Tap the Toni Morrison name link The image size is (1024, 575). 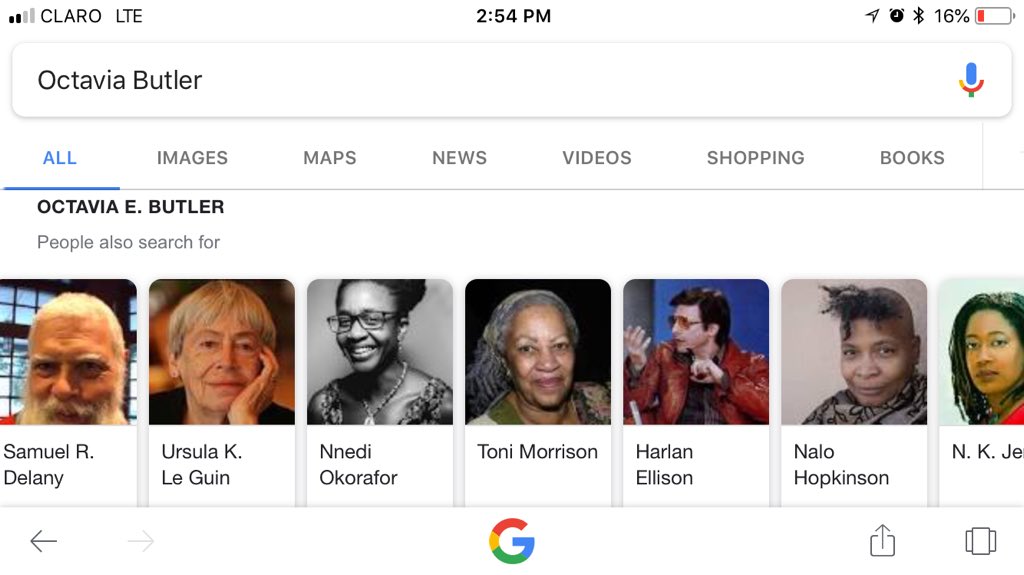(x=537, y=452)
